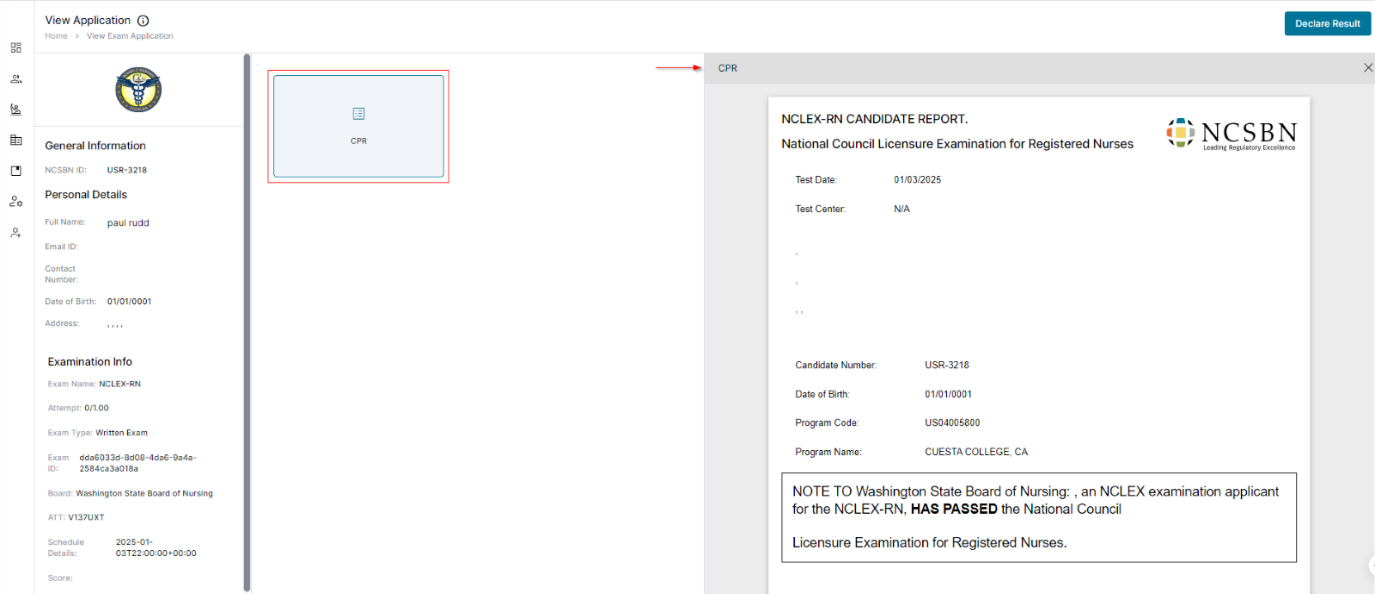Click sidebar Date of Birth value 01/01/0001
1375x594 pixels.
(129, 301)
